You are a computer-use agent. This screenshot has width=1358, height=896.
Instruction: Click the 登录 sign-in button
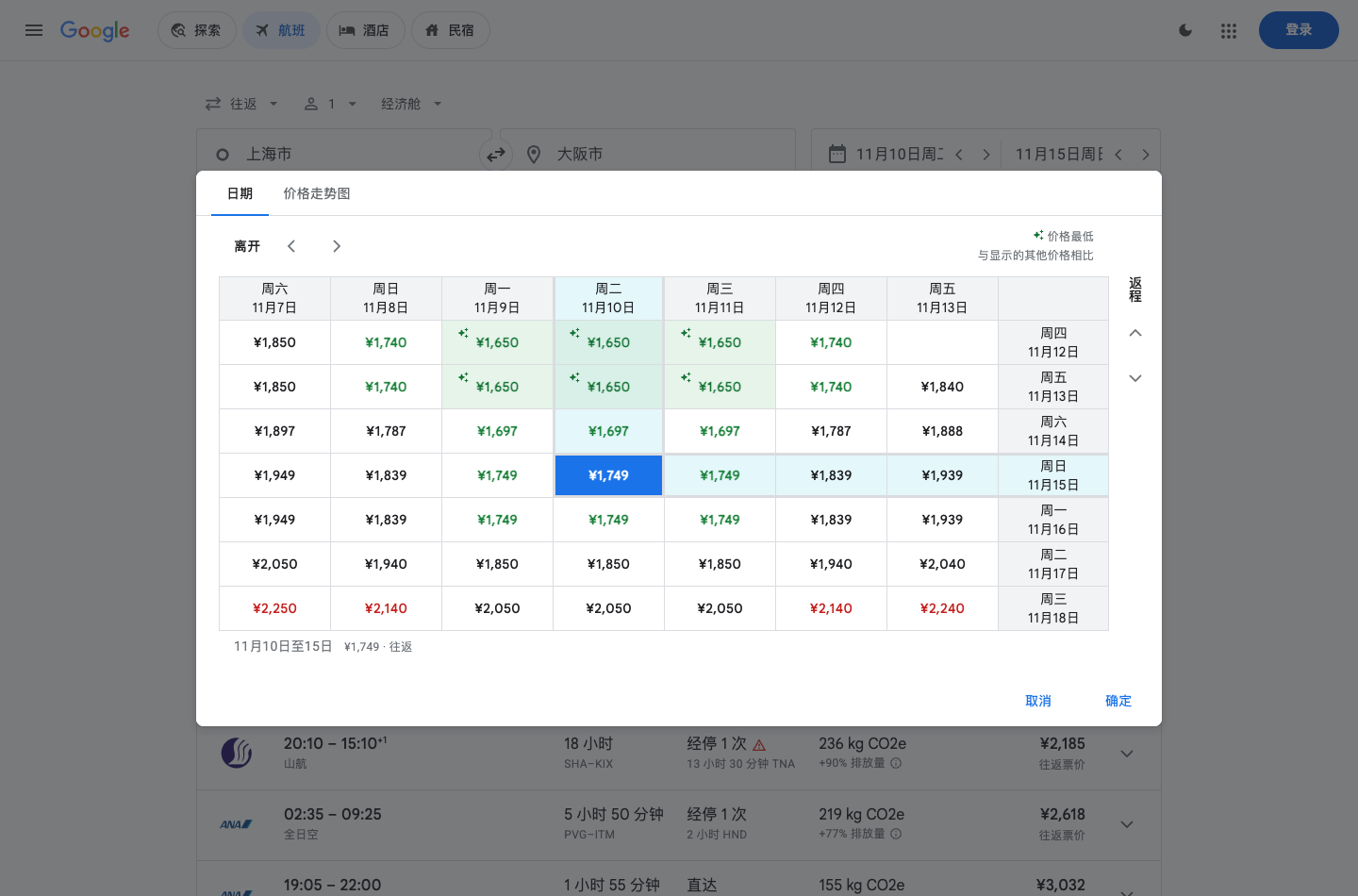[1299, 30]
